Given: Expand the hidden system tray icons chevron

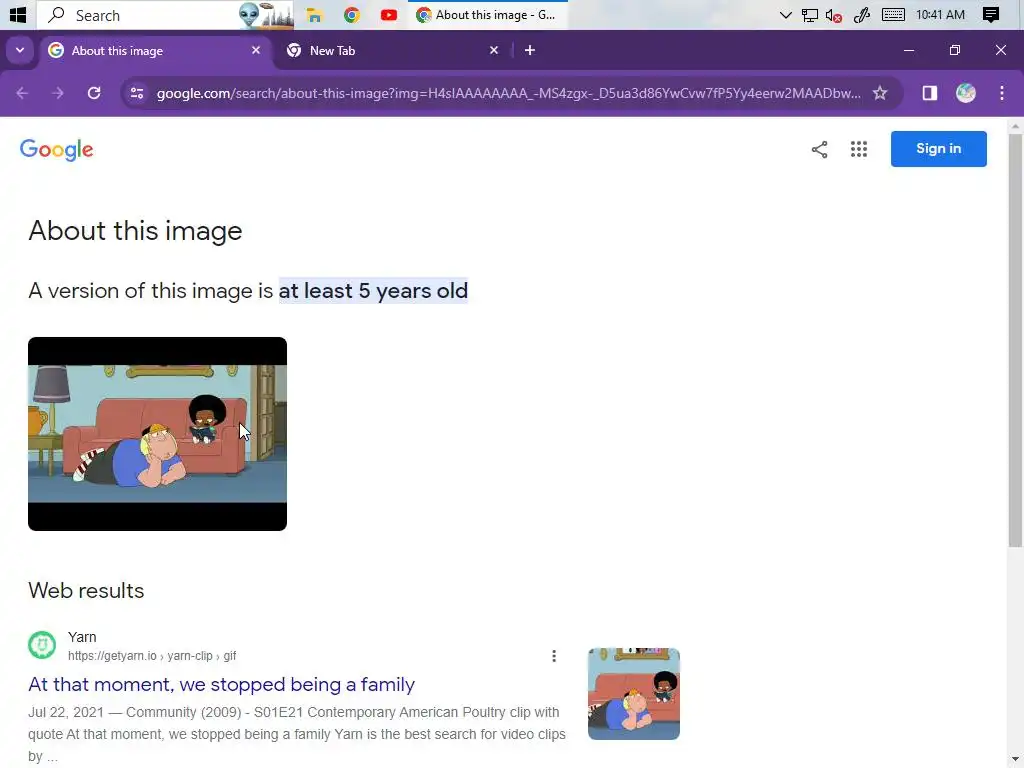Looking at the screenshot, I should click(786, 15).
